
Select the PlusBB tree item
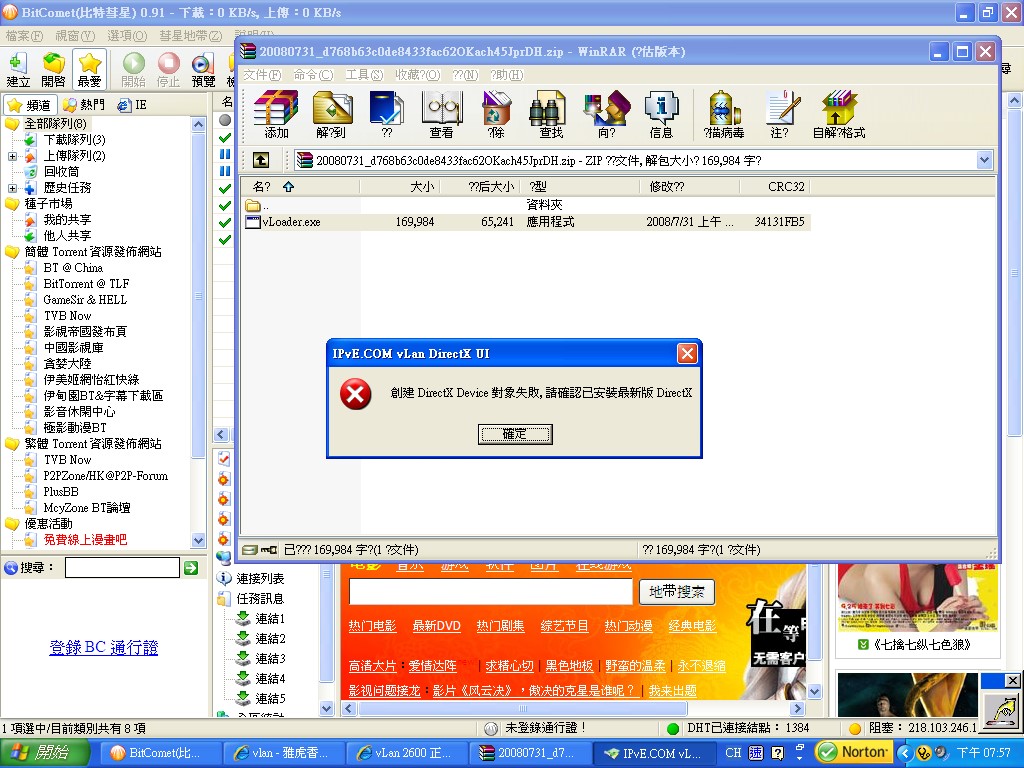point(61,492)
